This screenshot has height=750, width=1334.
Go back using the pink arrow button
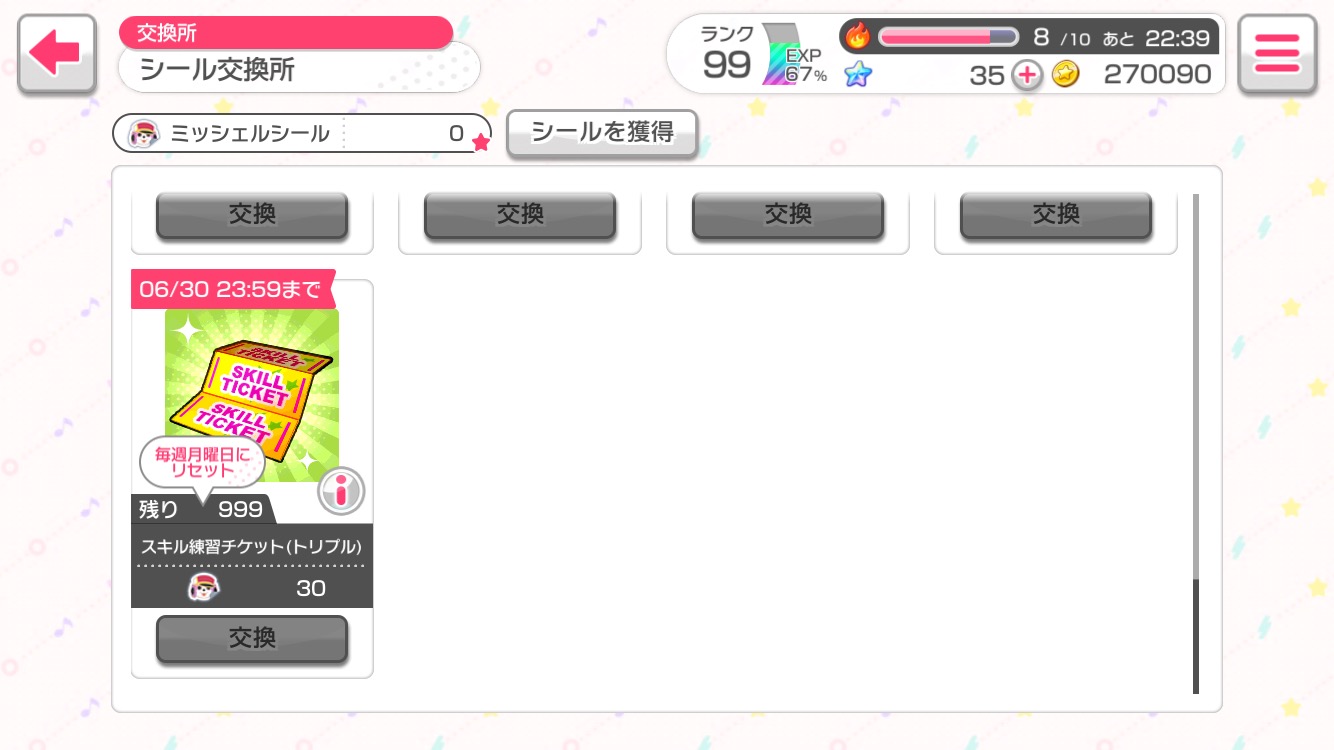tap(56, 54)
